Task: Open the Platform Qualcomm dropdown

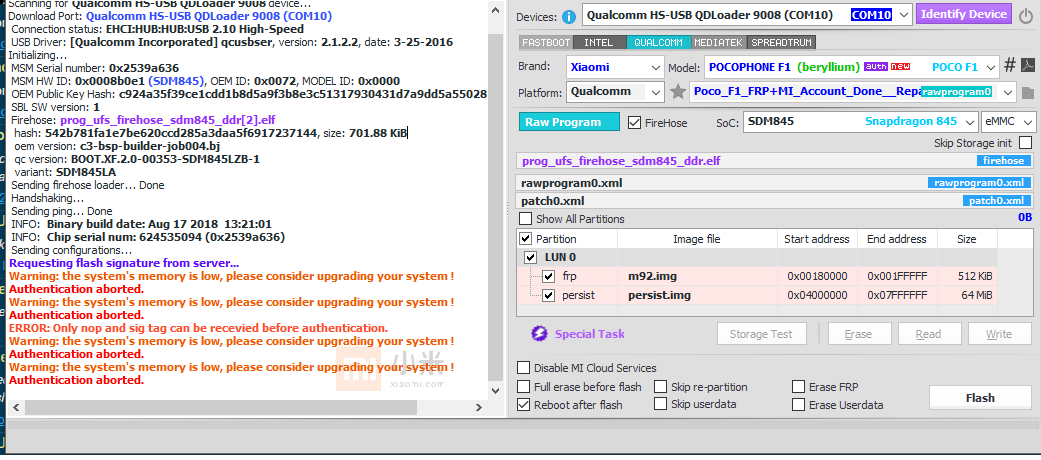Action: 656,92
